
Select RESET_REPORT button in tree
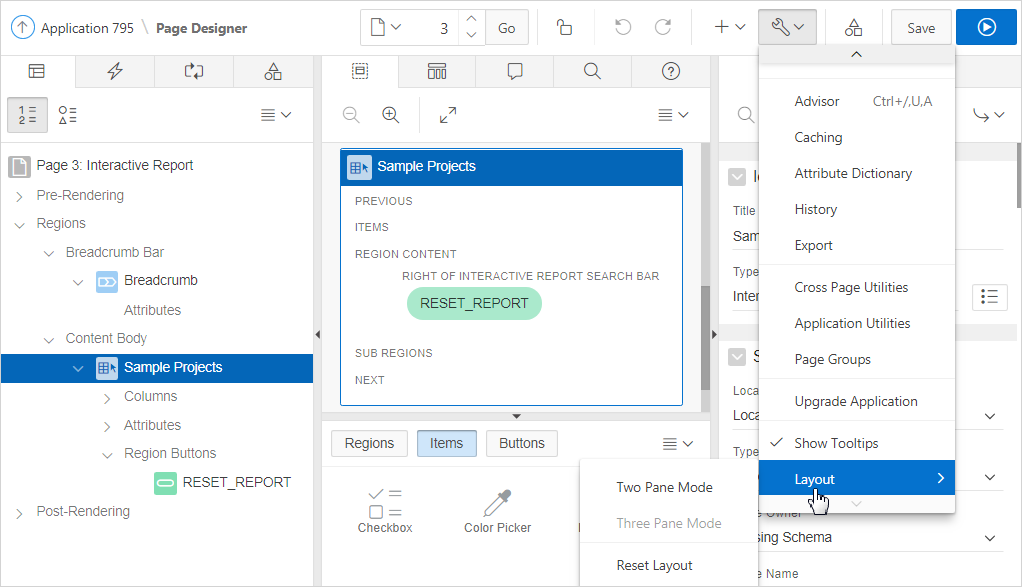click(x=237, y=482)
